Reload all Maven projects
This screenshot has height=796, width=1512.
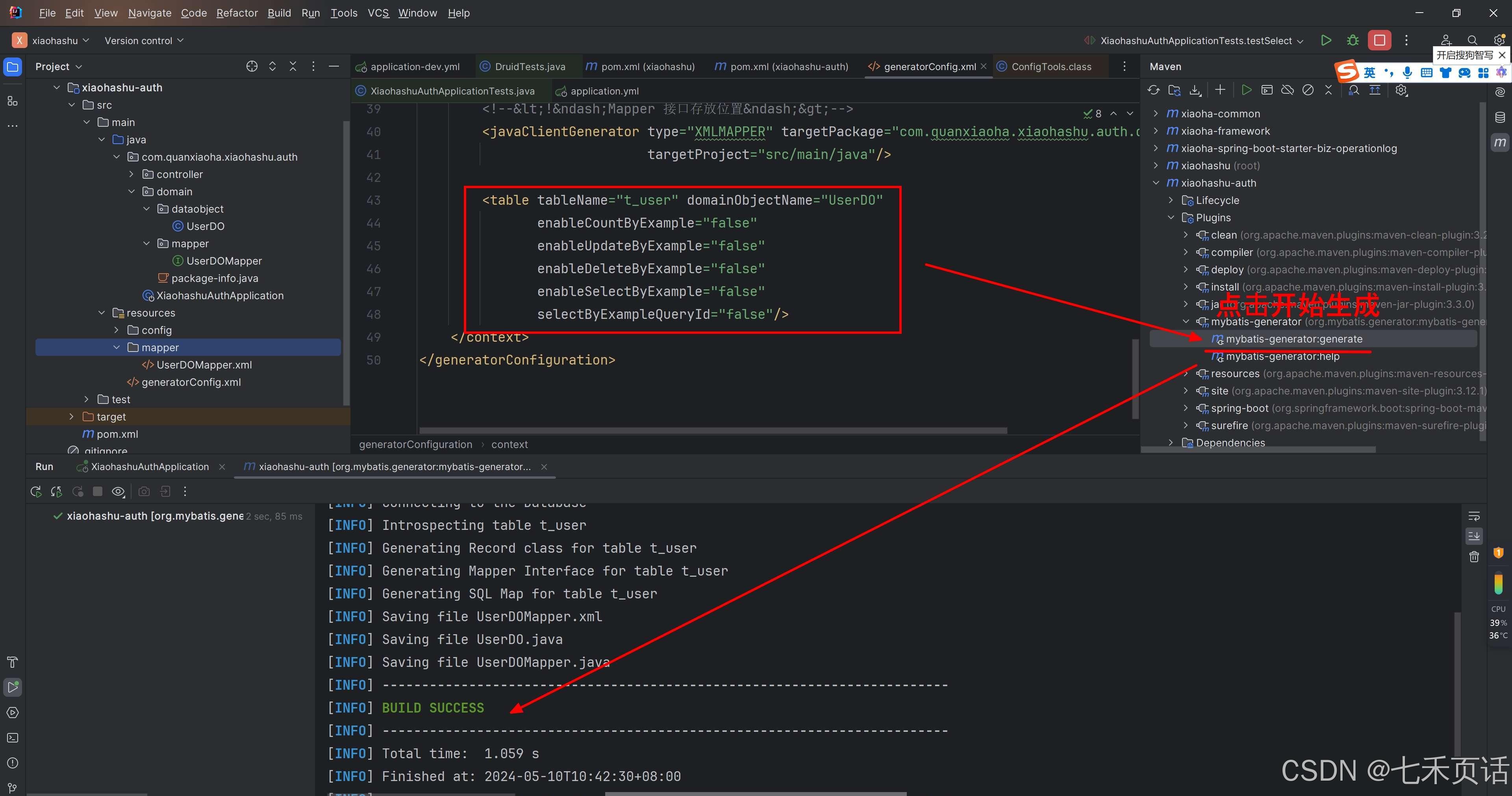1153,90
